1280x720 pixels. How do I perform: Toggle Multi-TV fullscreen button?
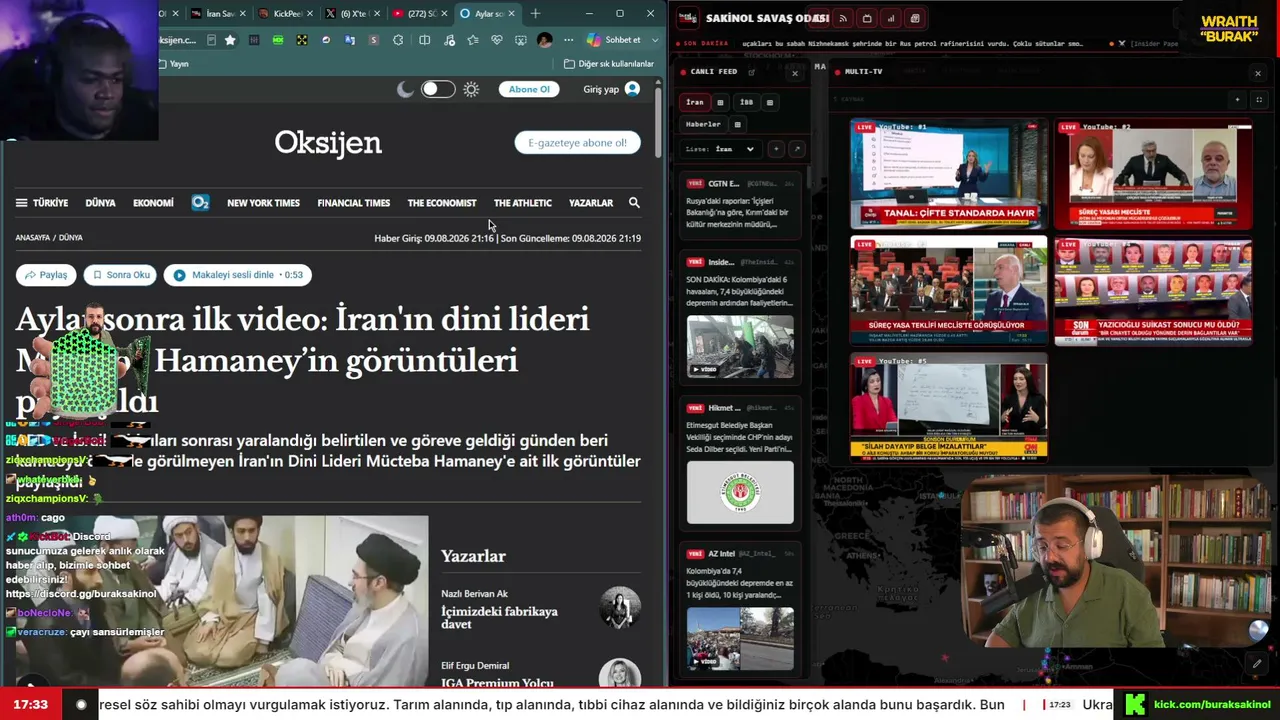pyautogui.click(x=1259, y=100)
